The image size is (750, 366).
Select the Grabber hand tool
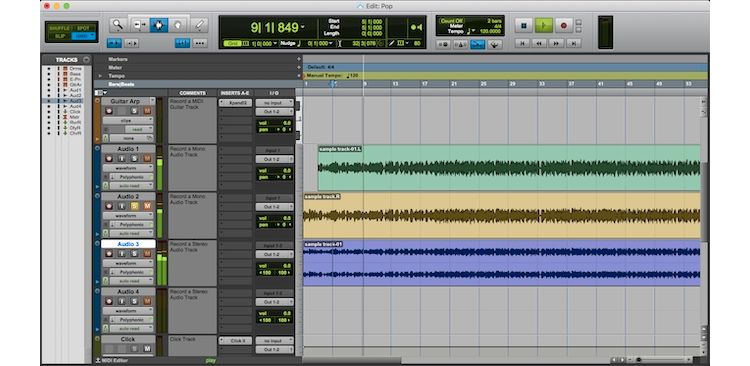(x=177, y=25)
